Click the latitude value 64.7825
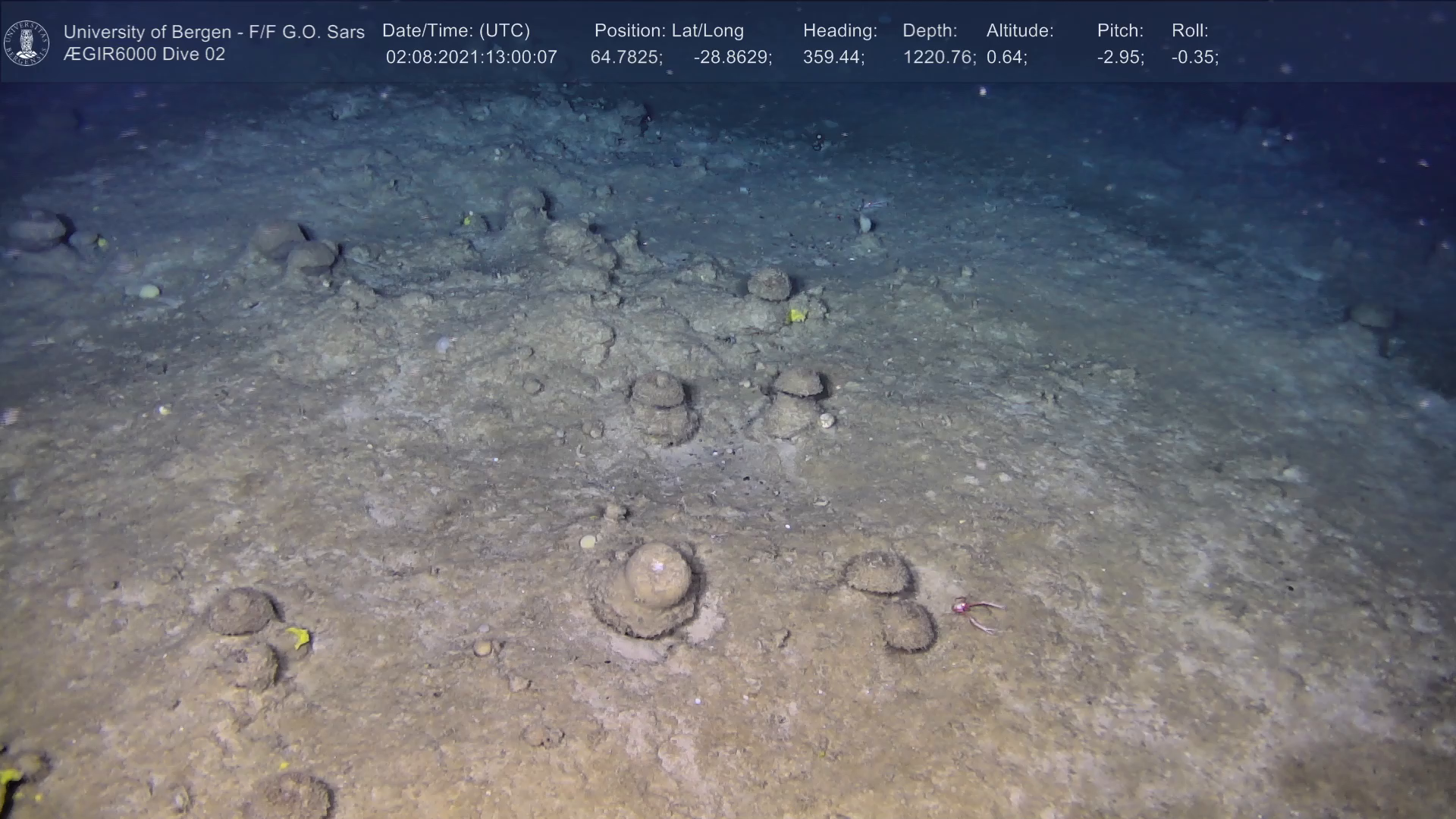Screen dimensions: 1456x819 626,58
